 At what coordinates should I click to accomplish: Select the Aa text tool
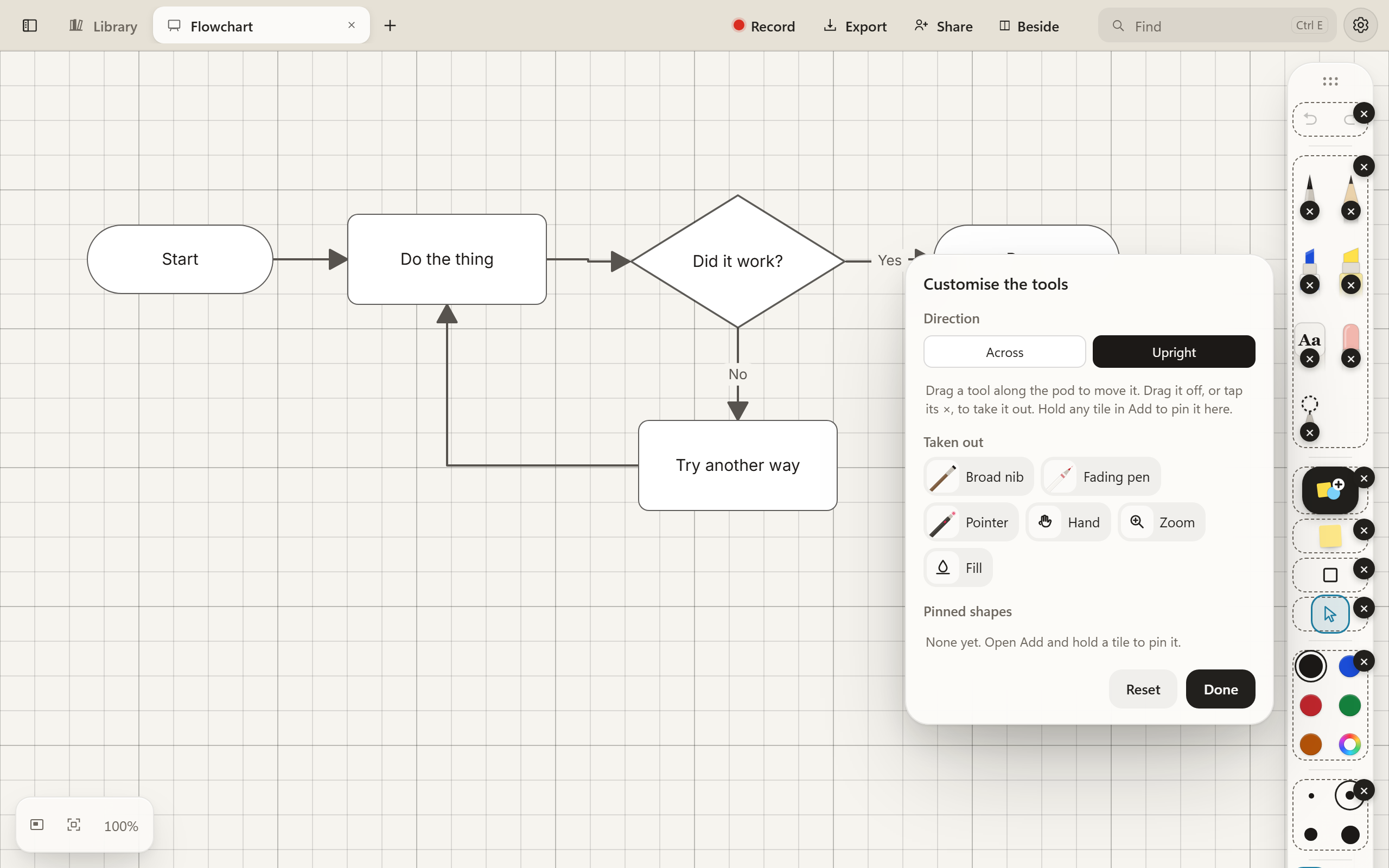(x=1310, y=339)
